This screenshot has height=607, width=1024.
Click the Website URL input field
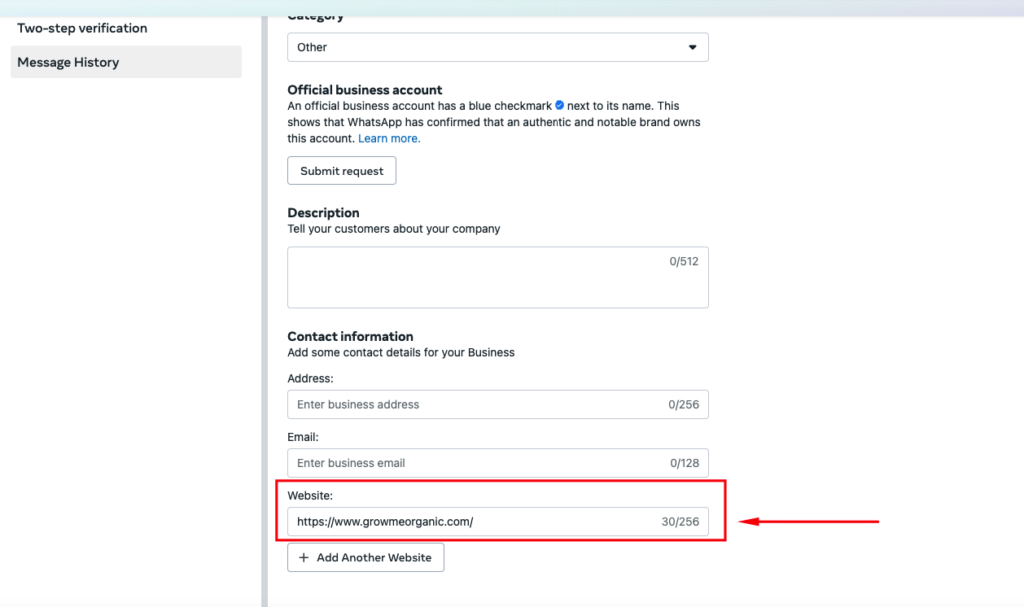coord(498,521)
